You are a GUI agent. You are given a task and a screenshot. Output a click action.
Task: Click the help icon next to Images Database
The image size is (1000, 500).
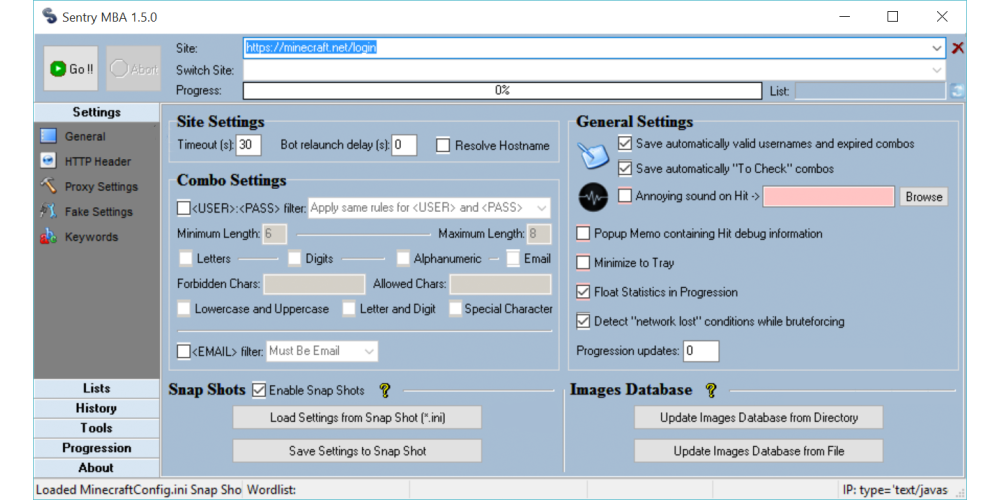point(711,390)
